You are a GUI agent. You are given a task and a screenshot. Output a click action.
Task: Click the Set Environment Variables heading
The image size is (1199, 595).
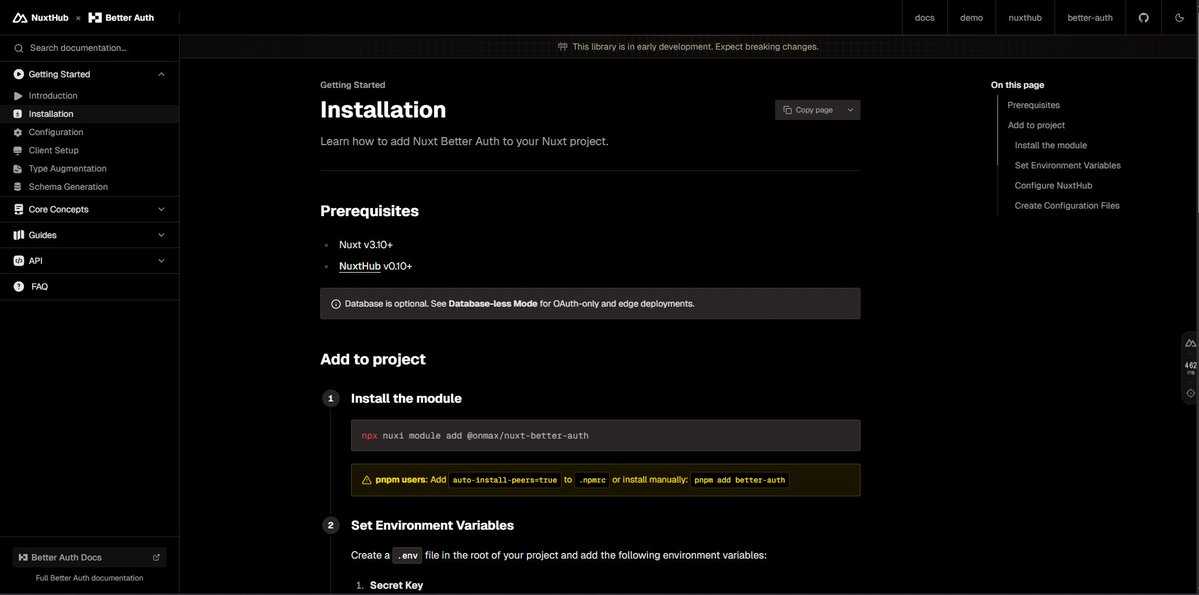tap(432, 525)
